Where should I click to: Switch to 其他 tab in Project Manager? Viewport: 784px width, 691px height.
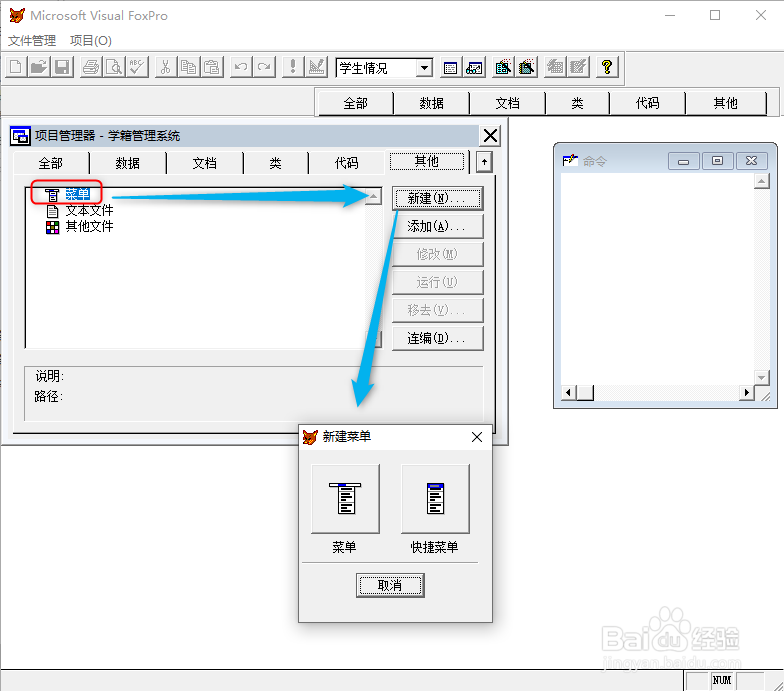click(426, 161)
